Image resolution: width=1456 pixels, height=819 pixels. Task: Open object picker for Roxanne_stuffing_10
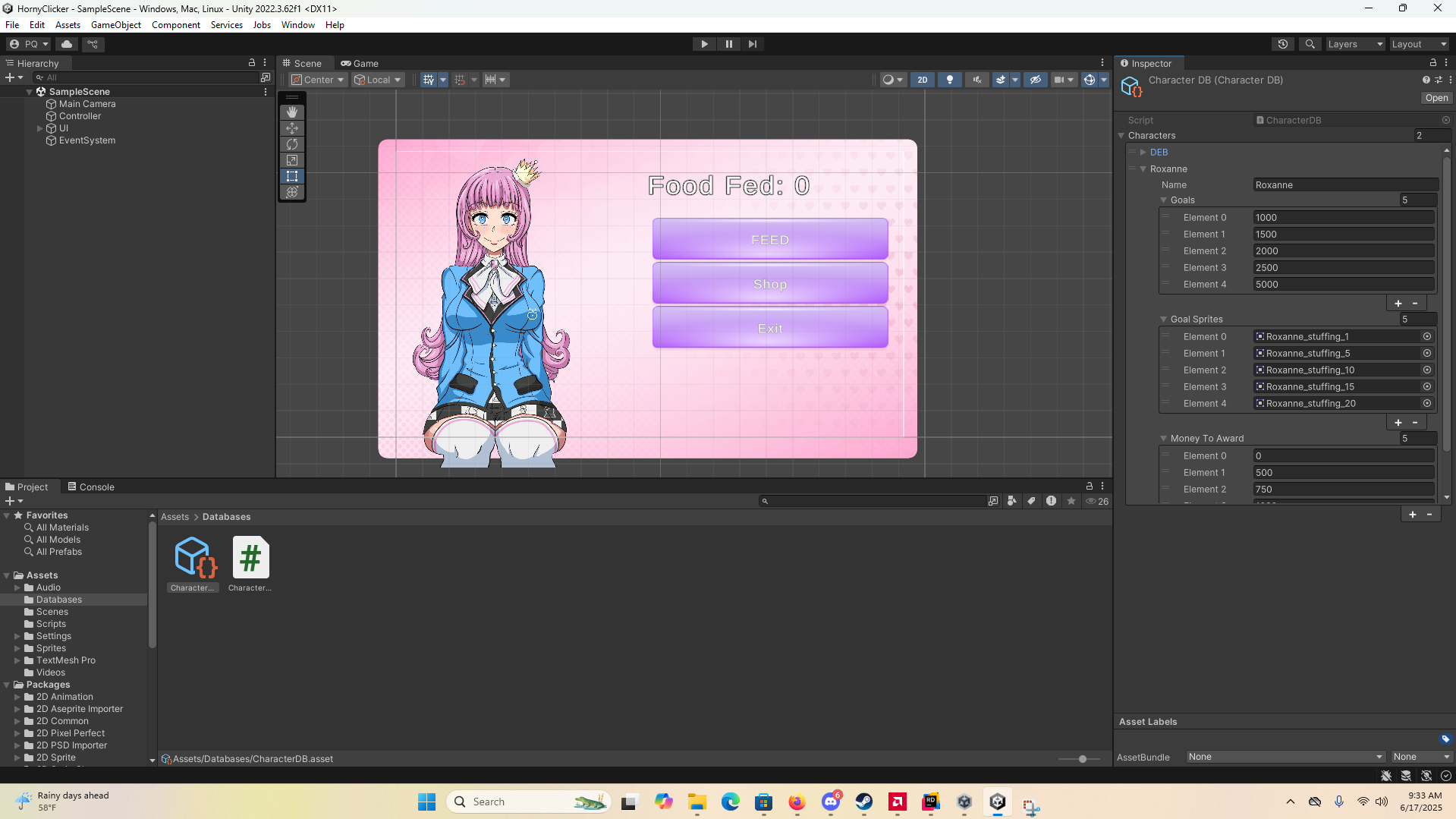tap(1427, 370)
